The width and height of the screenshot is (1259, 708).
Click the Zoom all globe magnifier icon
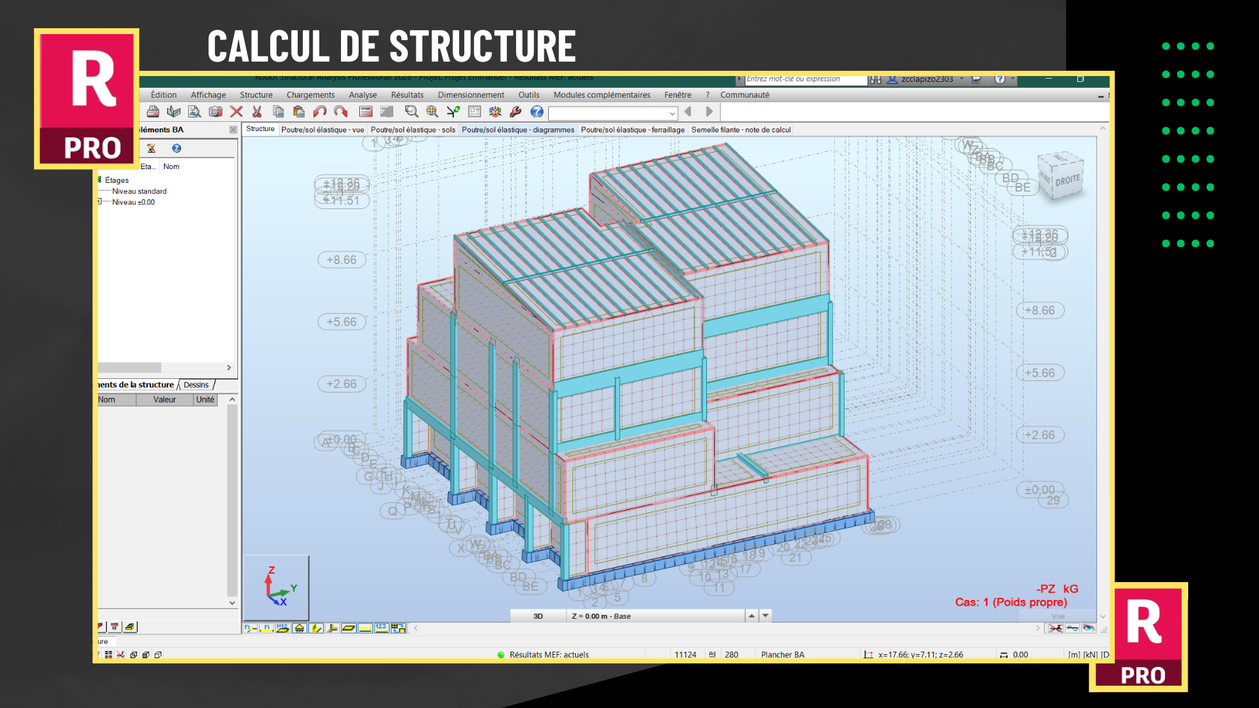432,112
